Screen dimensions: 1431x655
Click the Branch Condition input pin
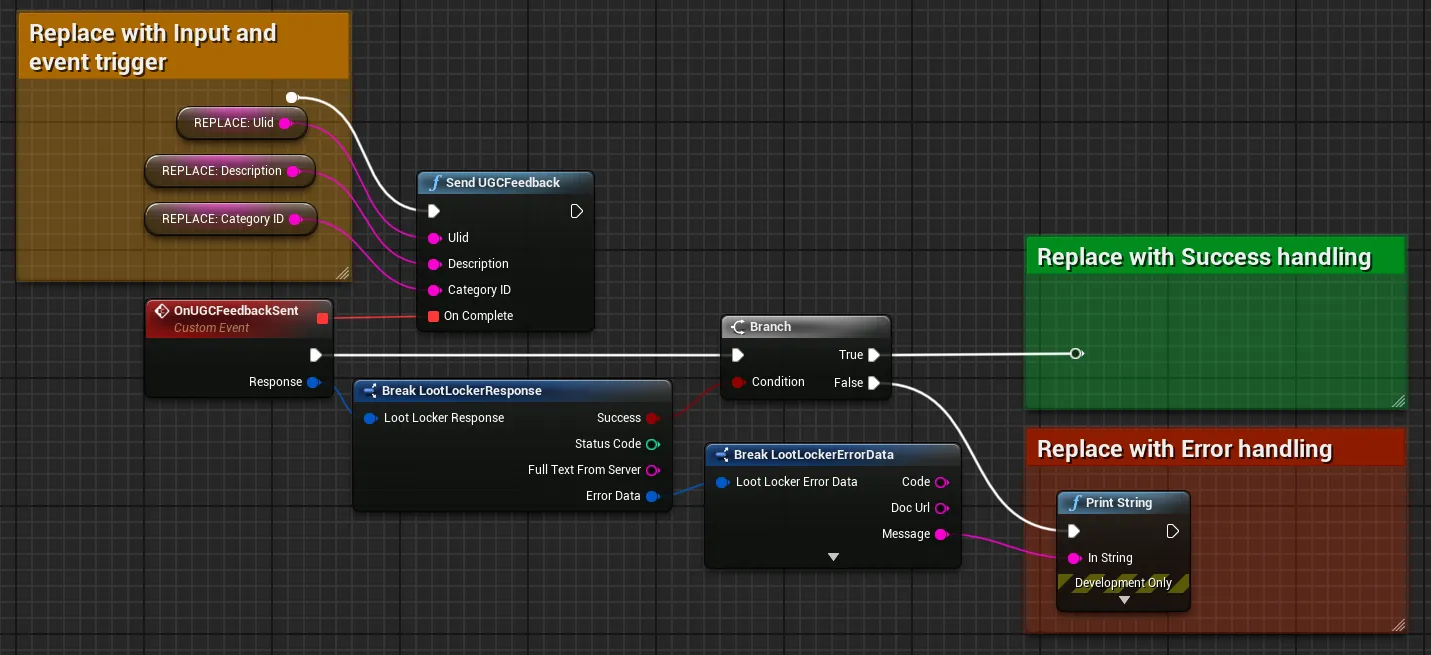pyautogui.click(x=738, y=382)
